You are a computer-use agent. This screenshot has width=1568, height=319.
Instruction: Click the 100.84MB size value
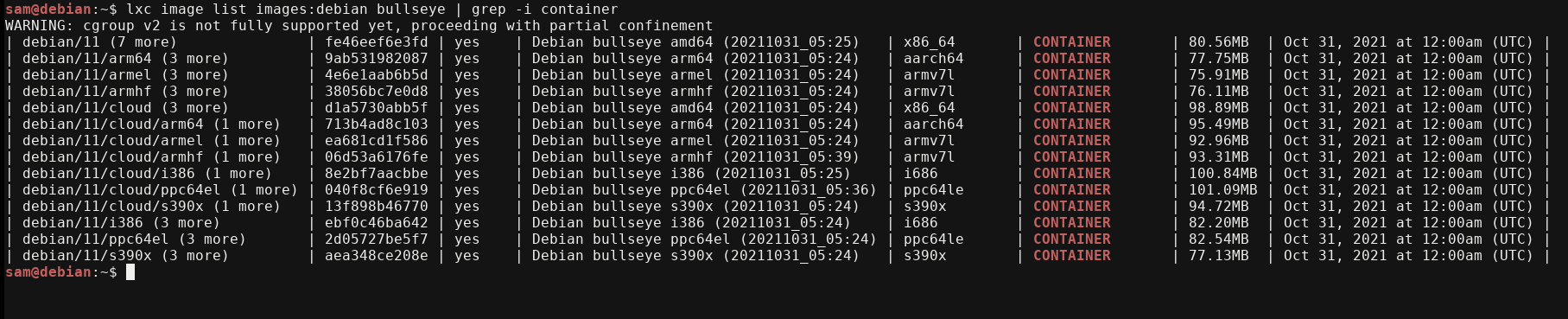point(1222,173)
